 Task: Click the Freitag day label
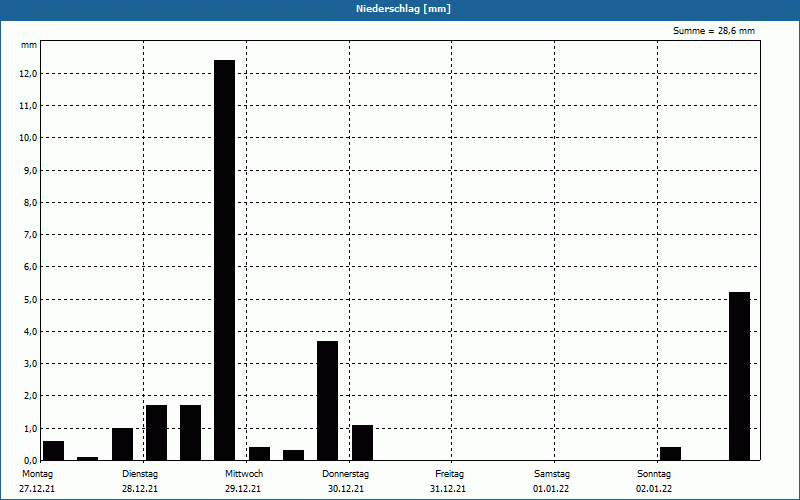click(449, 474)
